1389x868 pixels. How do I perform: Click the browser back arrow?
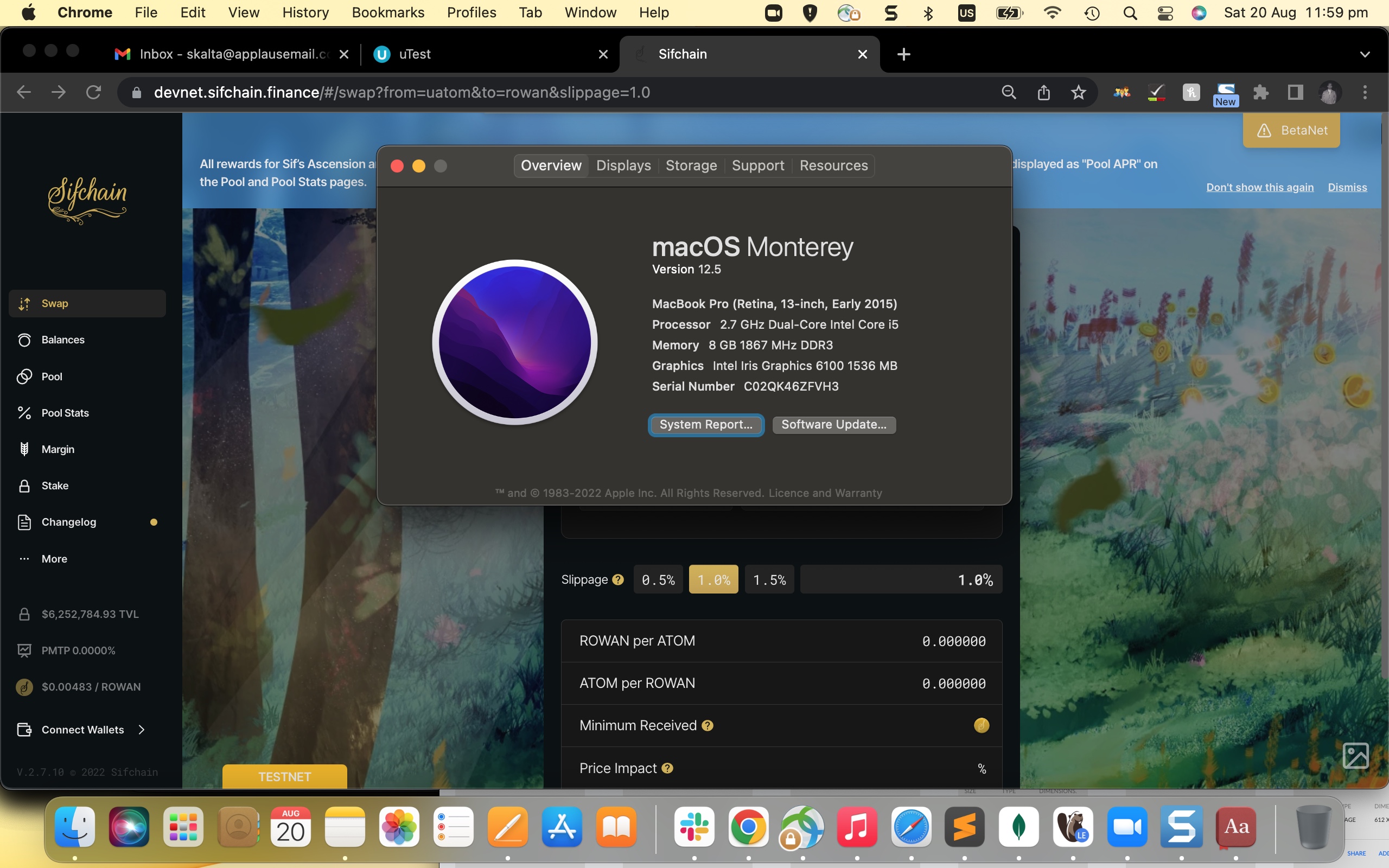[23, 92]
